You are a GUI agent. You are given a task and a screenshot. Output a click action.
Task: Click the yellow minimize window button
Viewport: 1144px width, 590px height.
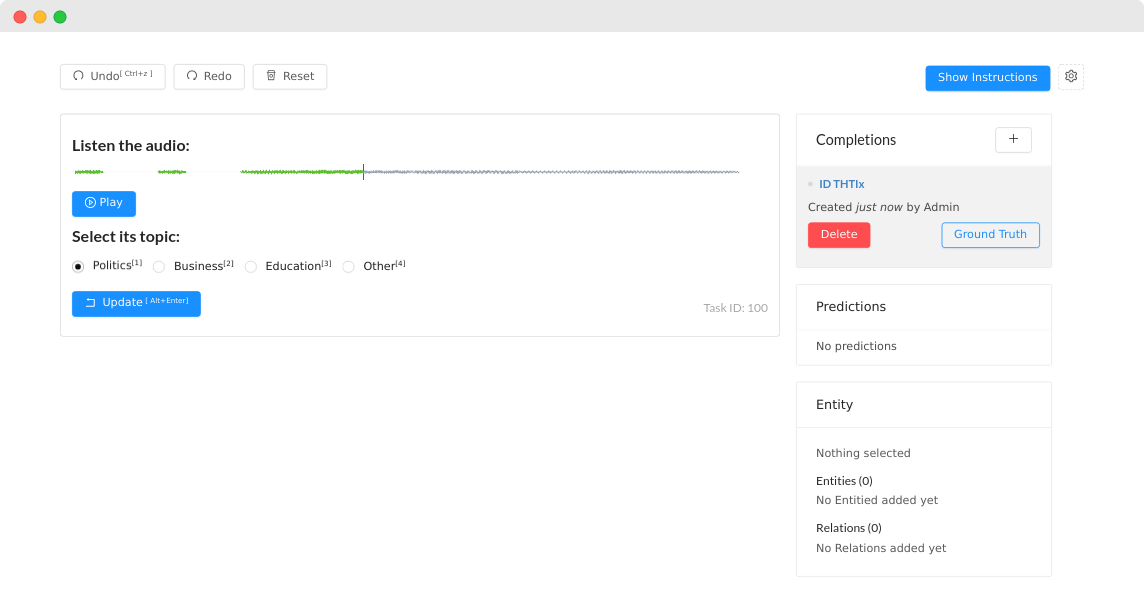[x=40, y=17]
